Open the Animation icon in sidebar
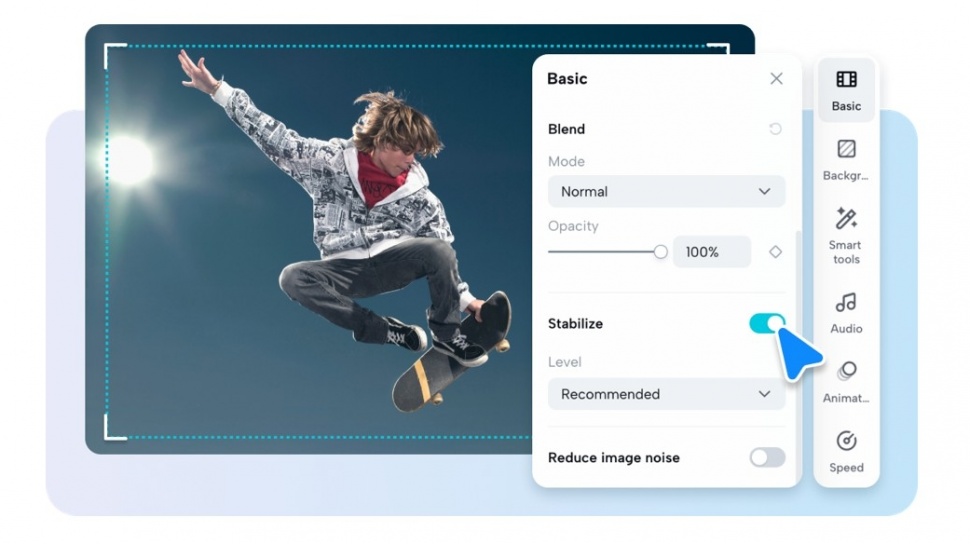The height and width of the screenshot is (544, 970). 846,371
